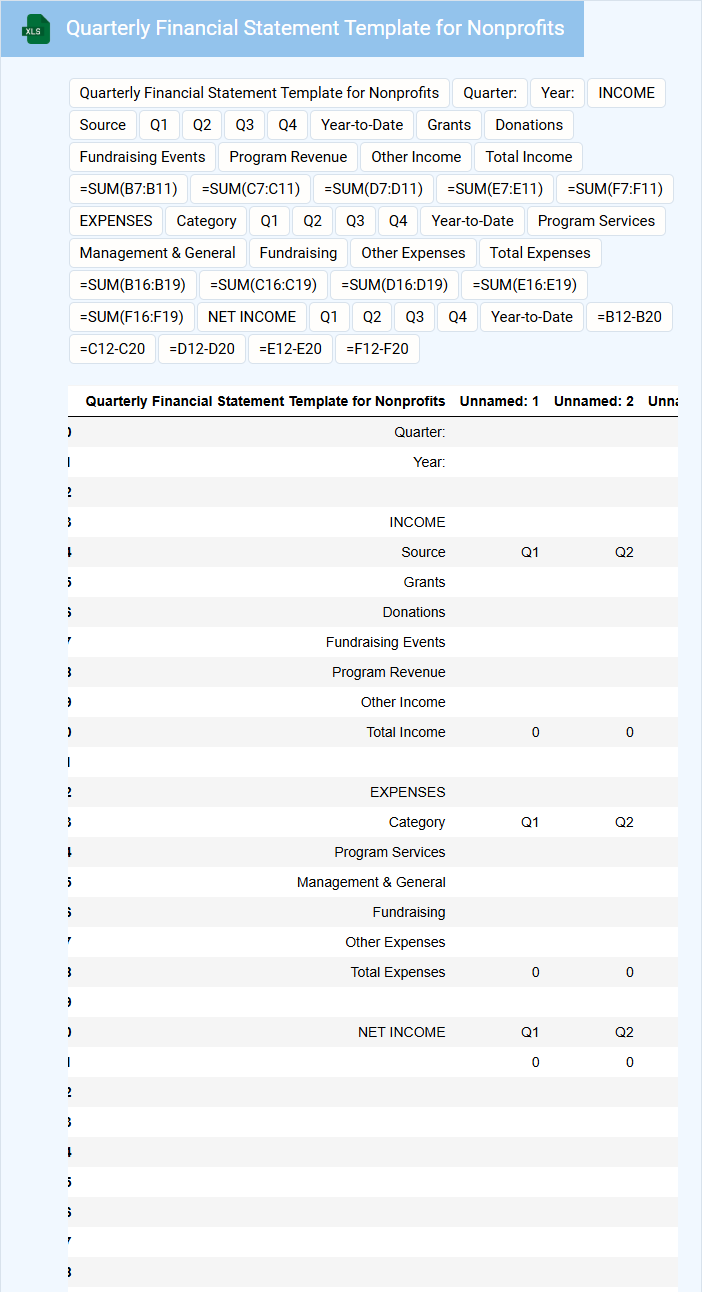Image resolution: width=702 pixels, height=1292 pixels.
Task: Click the 'Program Revenue' table cell
Action: click(389, 672)
